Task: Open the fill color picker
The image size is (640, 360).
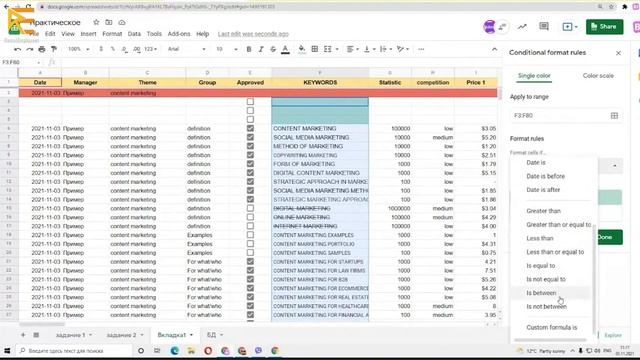Action: coord(302,49)
